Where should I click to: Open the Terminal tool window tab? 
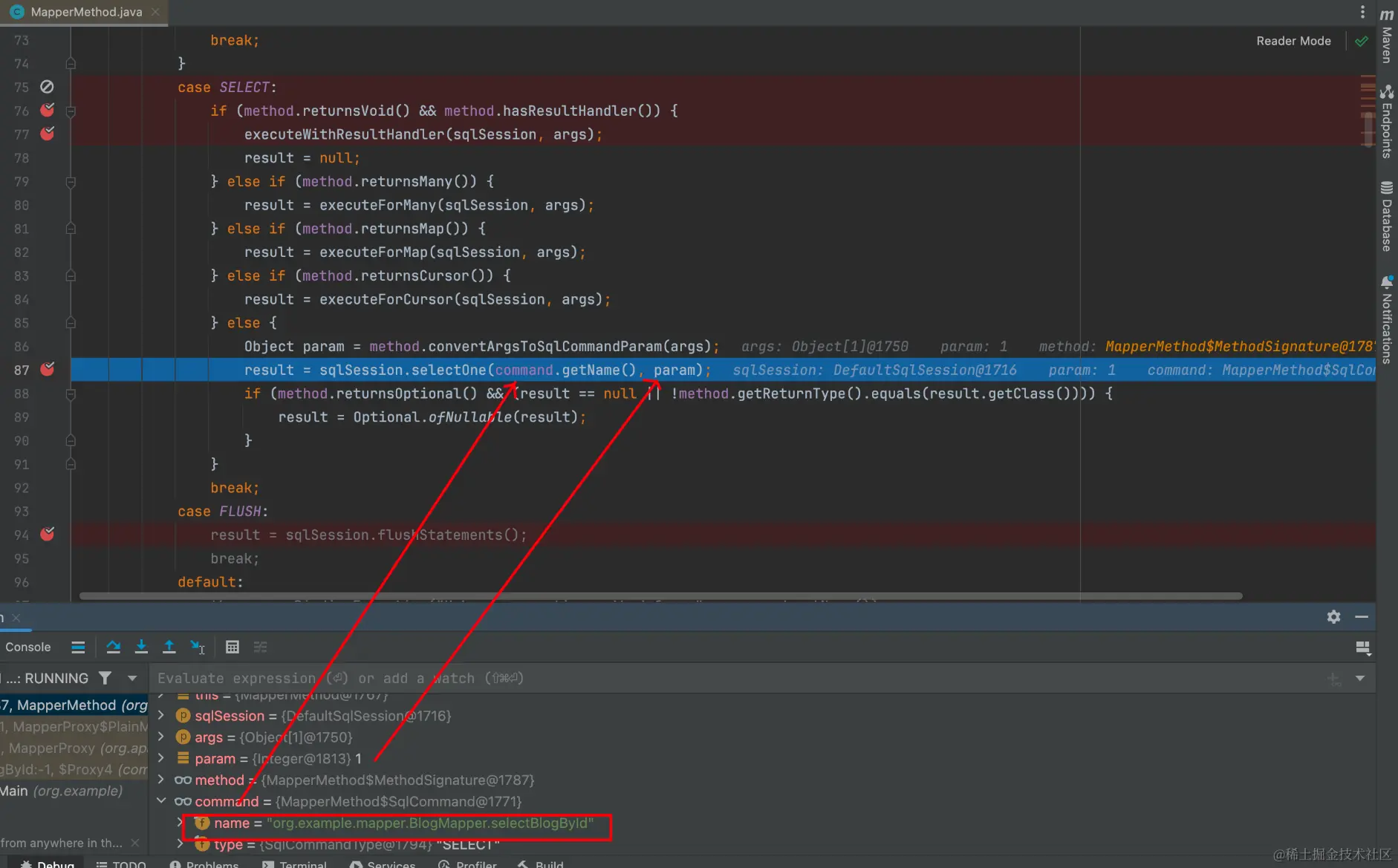tap(295, 864)
